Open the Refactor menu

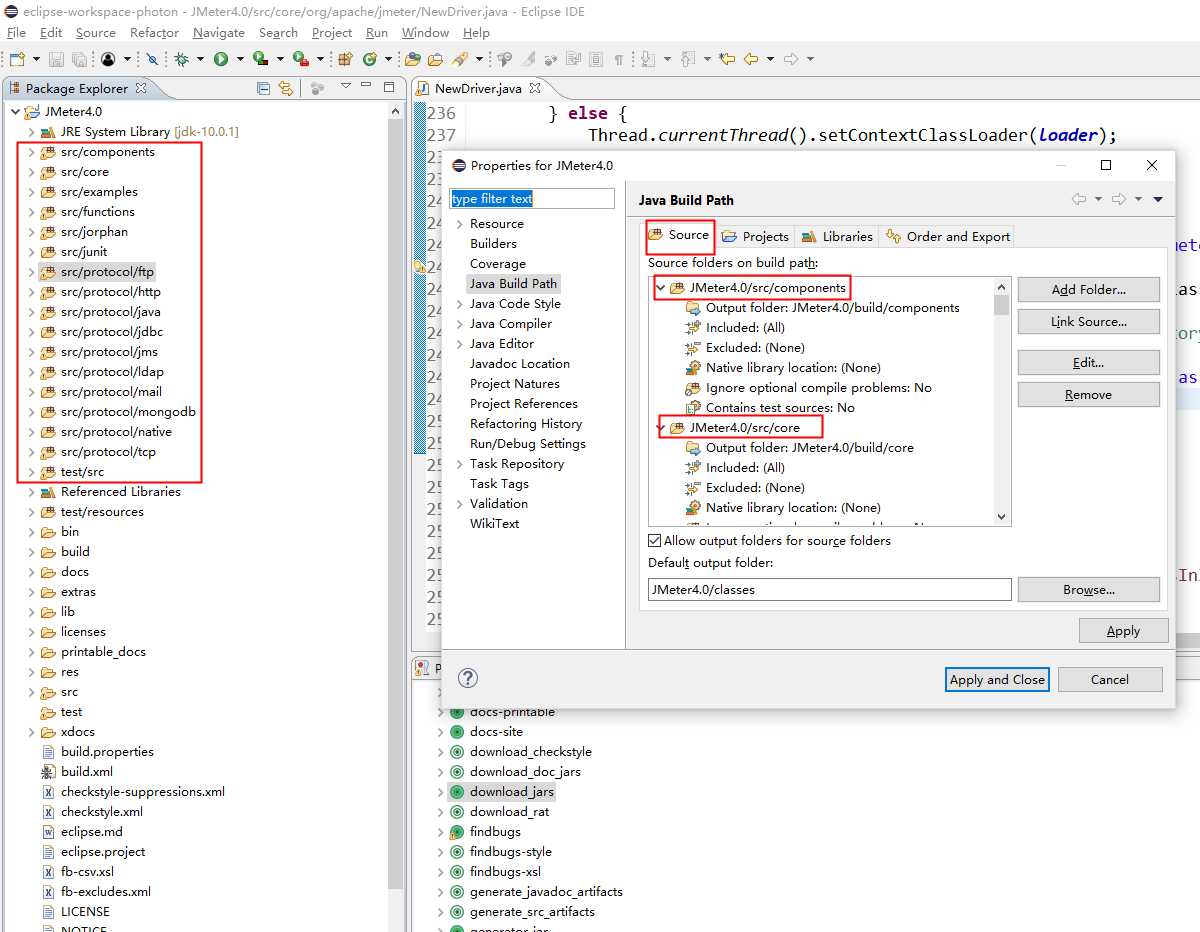[x=154, y=33]
